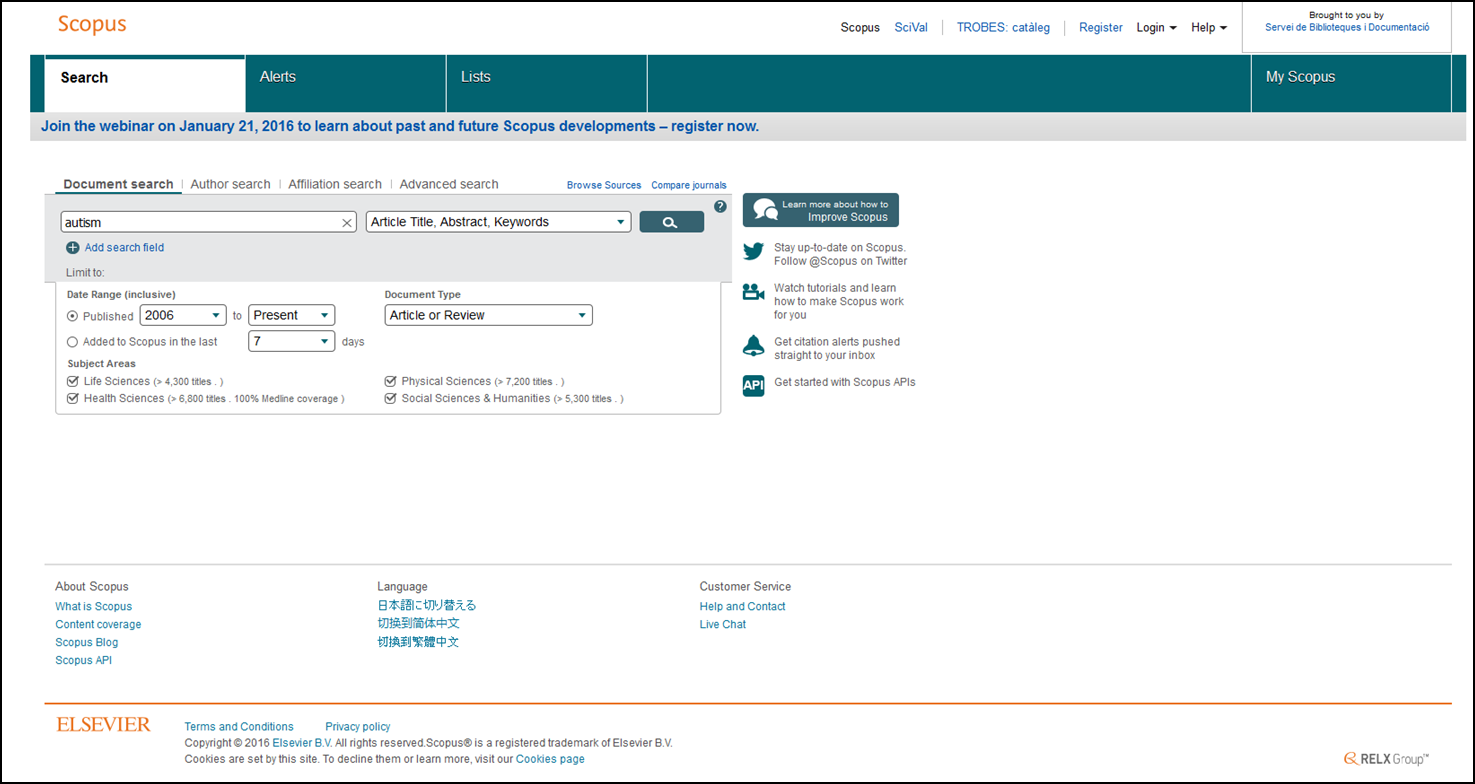Select the Author search tab
1475x784 pixels.
pyautogui.click(x=230, y=184)
